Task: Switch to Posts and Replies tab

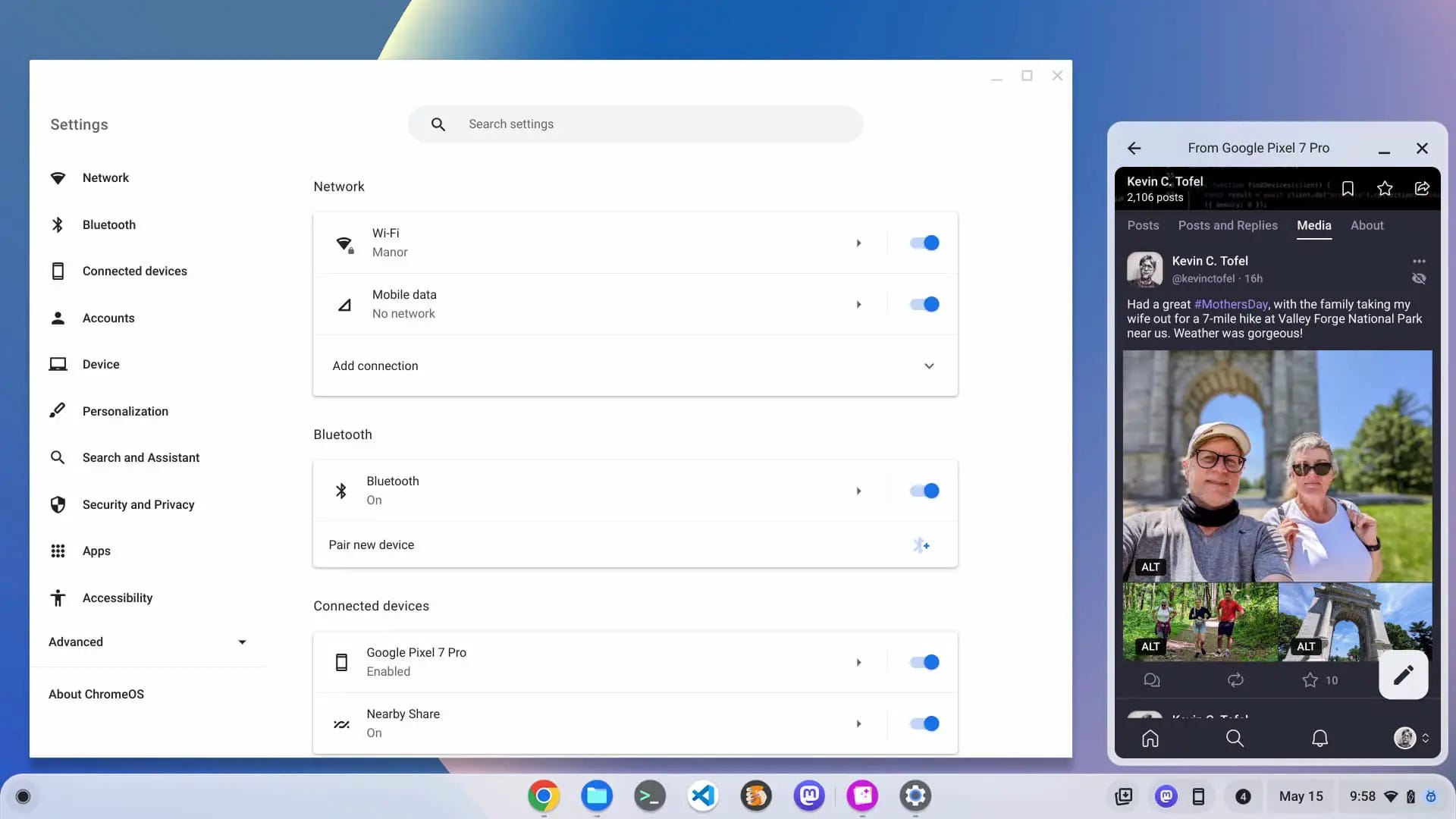Action: coord(1228,225)
